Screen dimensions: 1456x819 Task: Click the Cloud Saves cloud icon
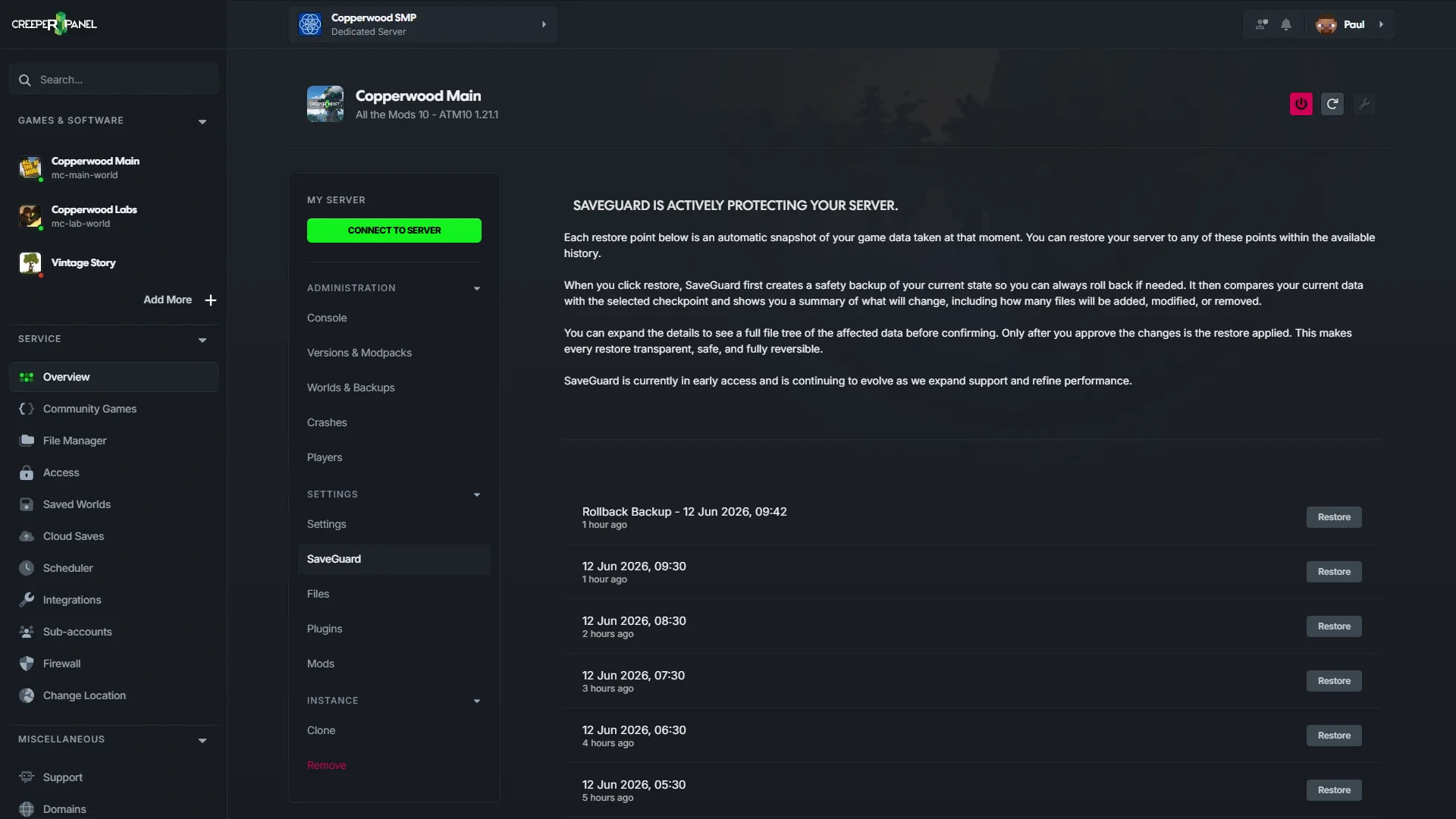click(27, 536)
